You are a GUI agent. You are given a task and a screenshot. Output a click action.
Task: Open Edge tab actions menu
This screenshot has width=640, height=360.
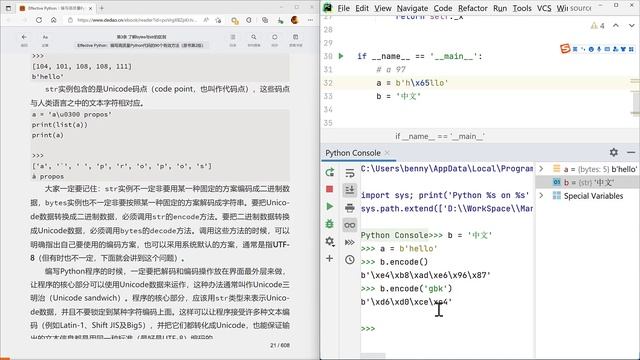click(x=8, y=8)
